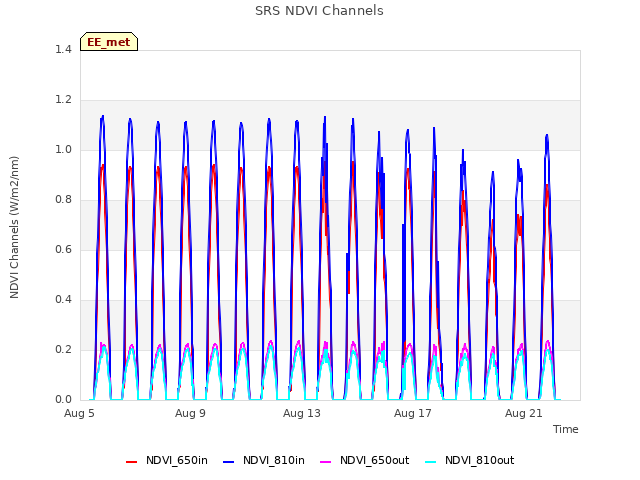Click the Aug 21 x-axis tick label
640x480 pixels.
tap(524, 413)
